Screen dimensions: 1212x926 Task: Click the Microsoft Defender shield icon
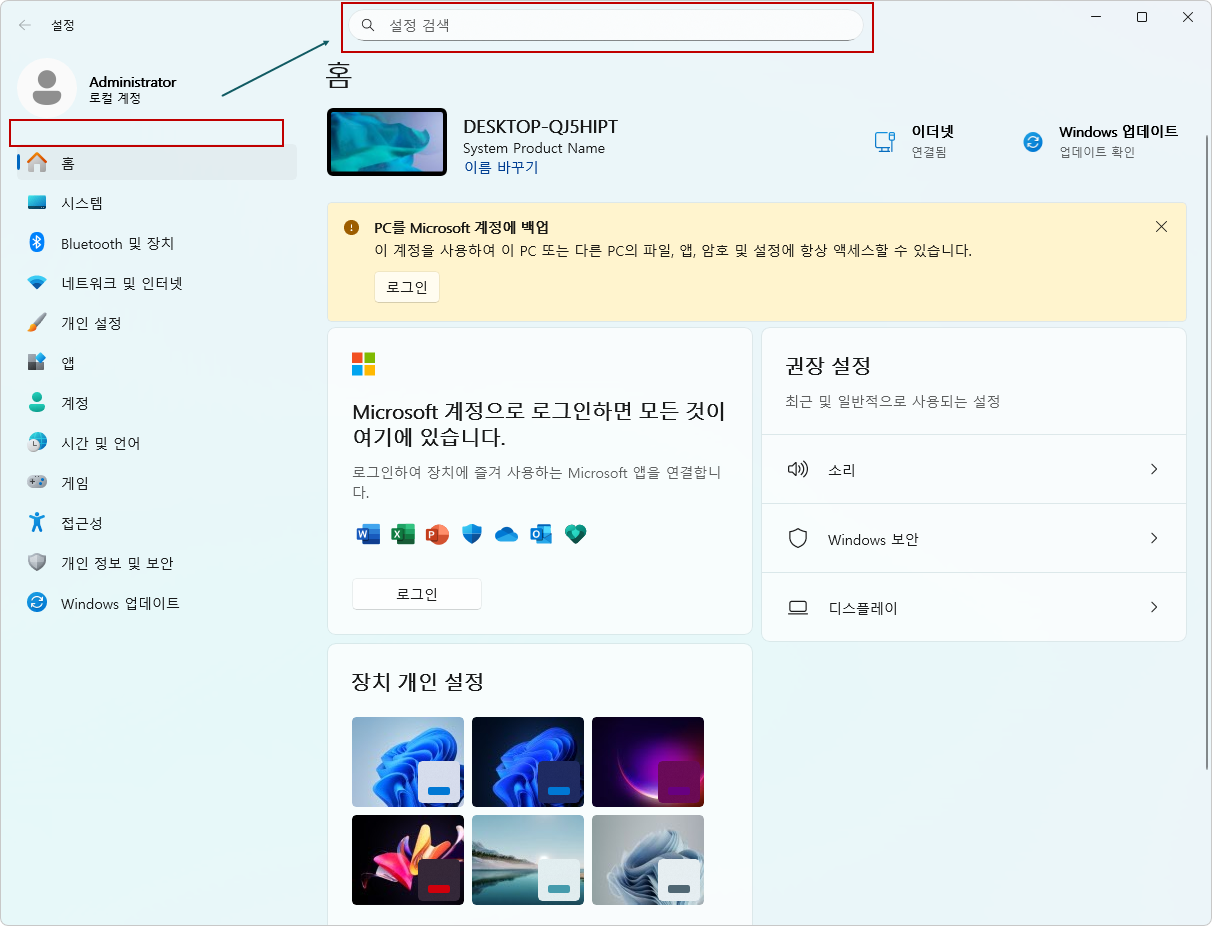click(472, 534)
